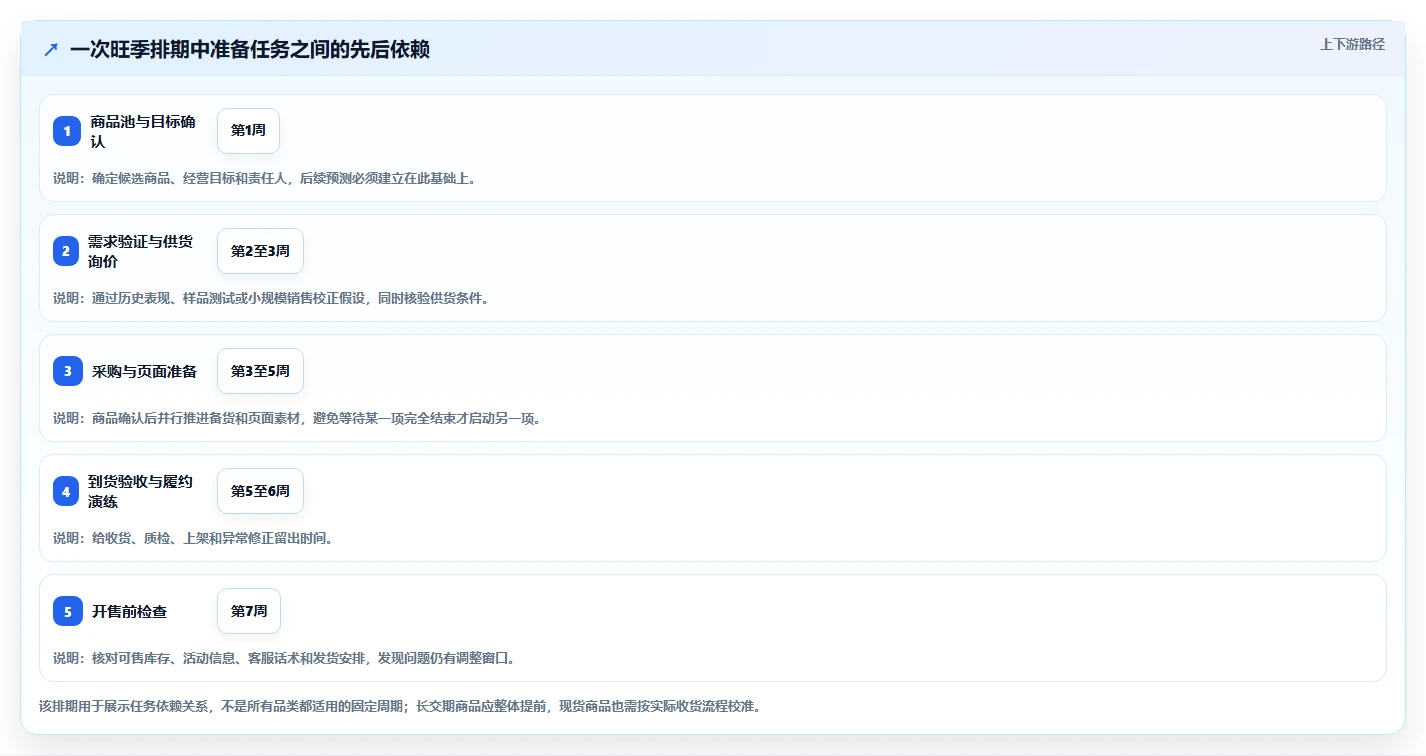Select the 第3至5周 week tag
This screenshot has width=1426, height=756.
click(x=260, y=371)
